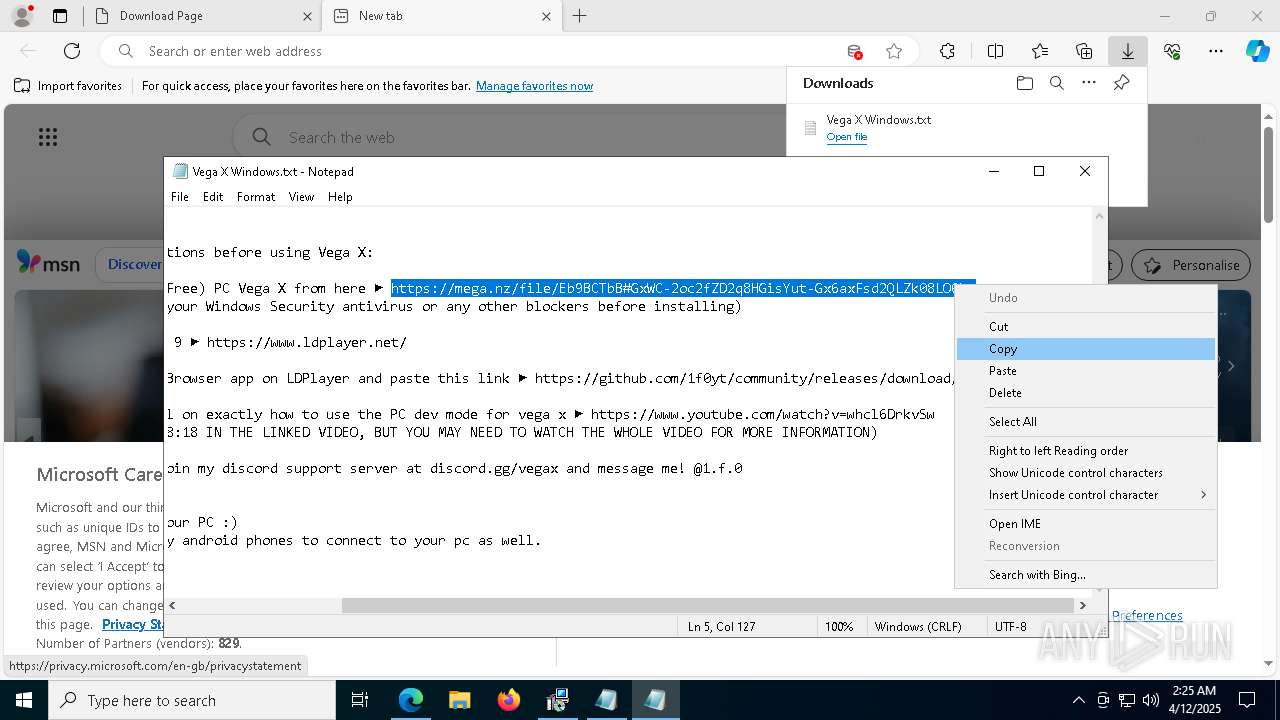This screenshot has height=720, width=1280.
Task: Choose Delete in context menu
Action: point(1086,393)
